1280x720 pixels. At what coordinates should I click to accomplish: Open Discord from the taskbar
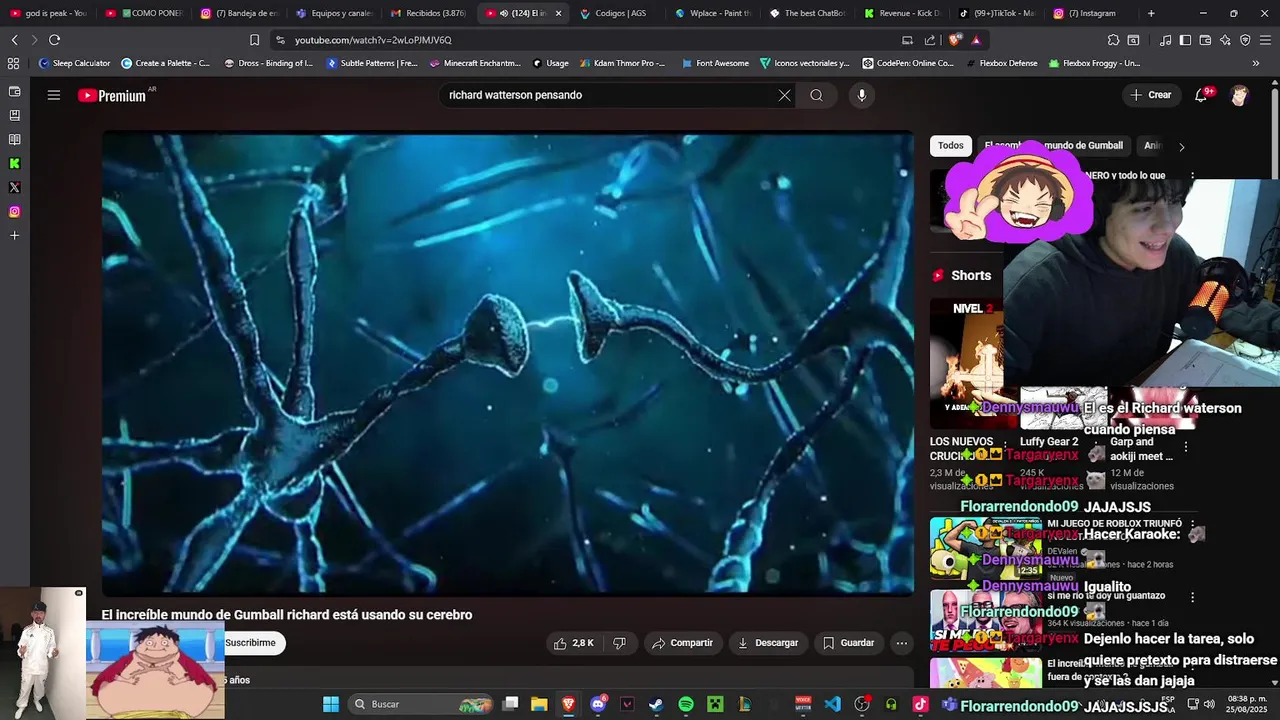click(x=598, y=704)
